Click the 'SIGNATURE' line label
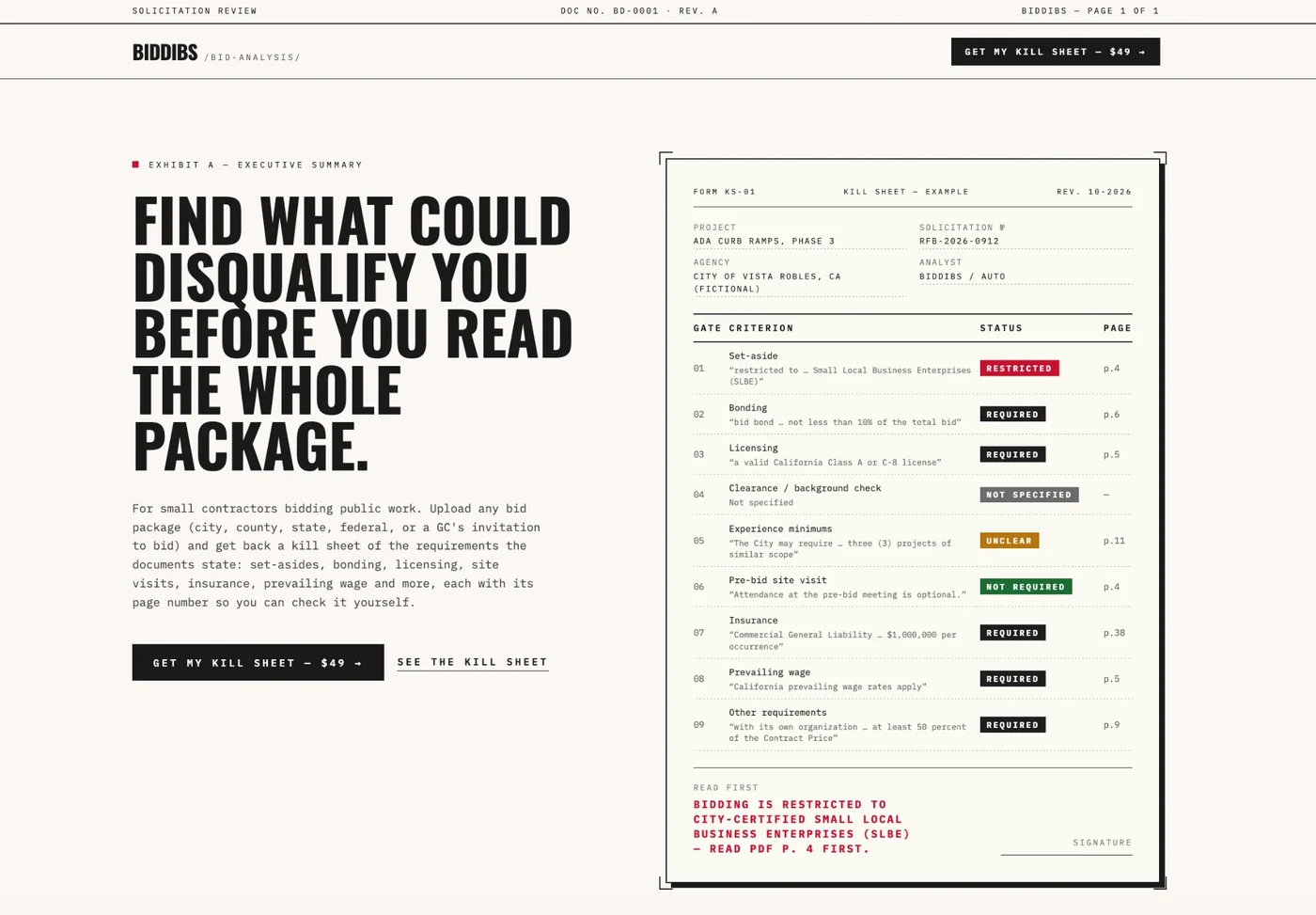The height and width of the screenshot is (915, 1316). tap(1103, 843)
